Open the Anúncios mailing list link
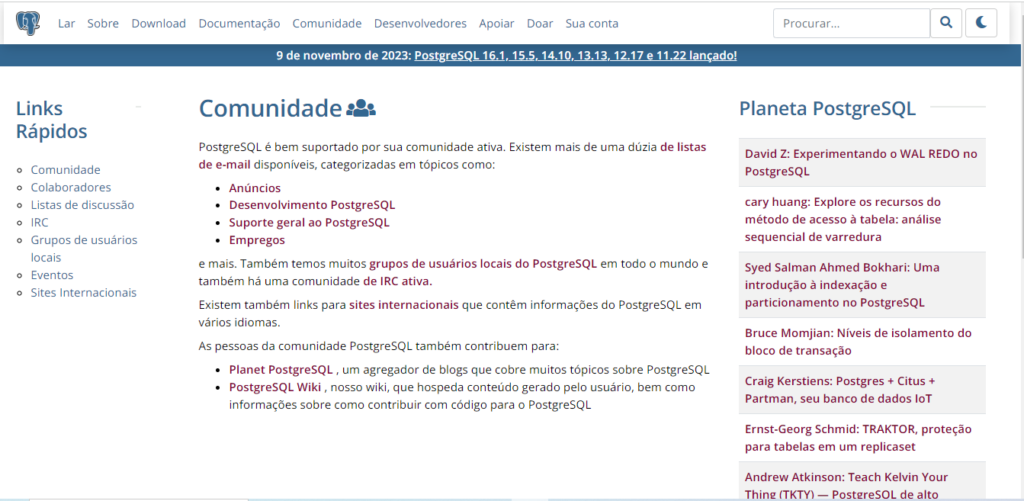This screenshot has width=1024, height=501. [255, 188]
